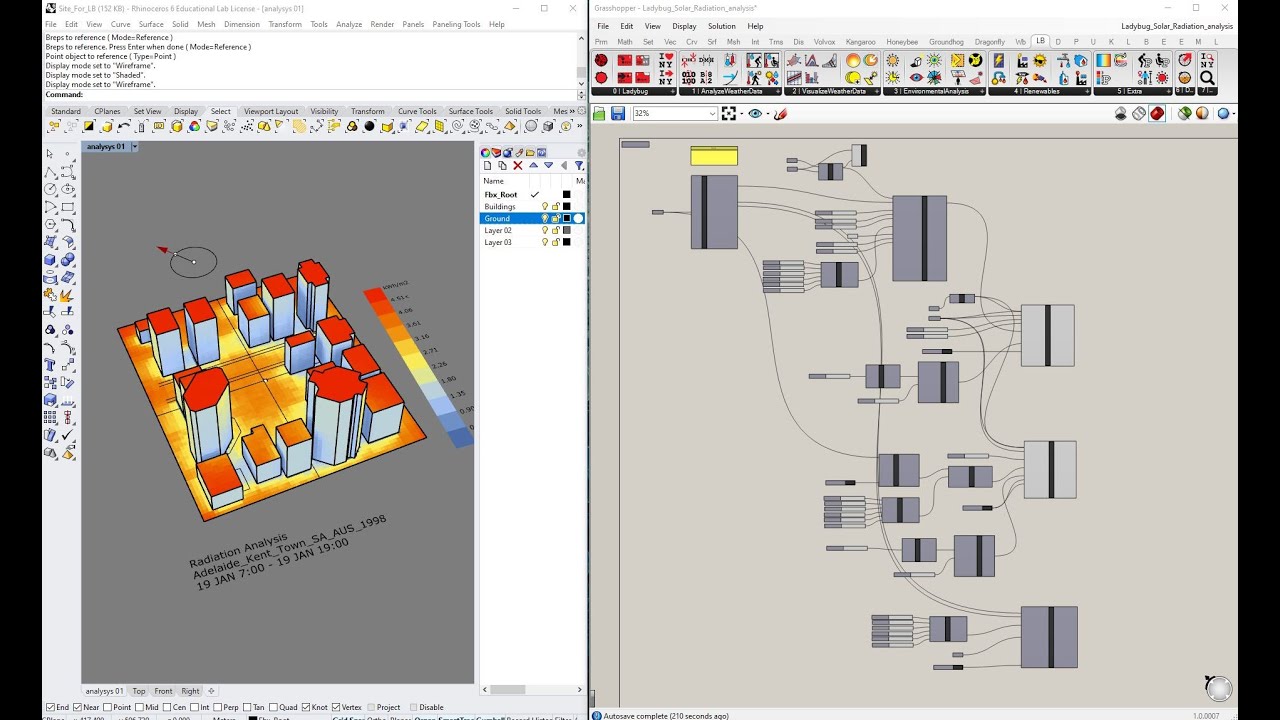Click red X delete layer icon
Screen dimensions: 1280x720
click(x=518, y=165)
